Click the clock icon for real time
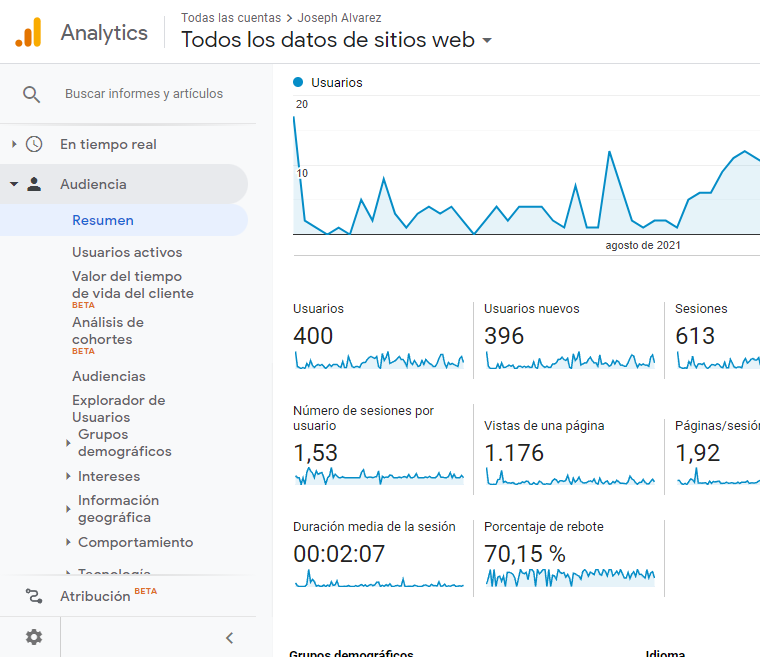760x657 pixels. tap(34, 144)
